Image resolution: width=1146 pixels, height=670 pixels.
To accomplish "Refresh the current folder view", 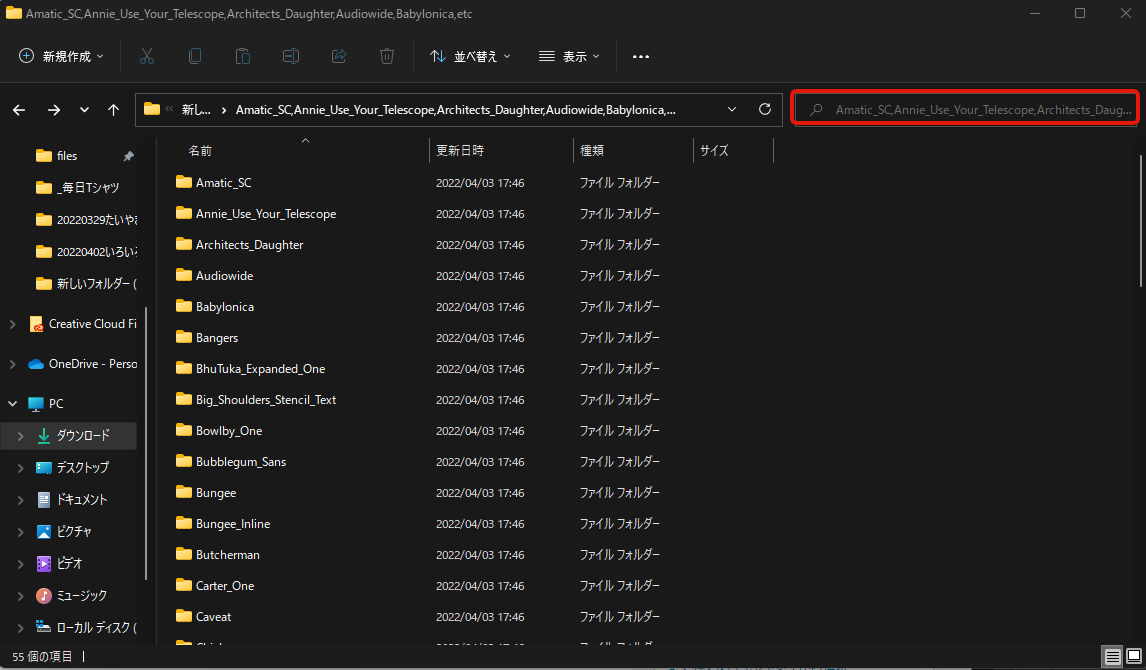I will coord(765,109).
